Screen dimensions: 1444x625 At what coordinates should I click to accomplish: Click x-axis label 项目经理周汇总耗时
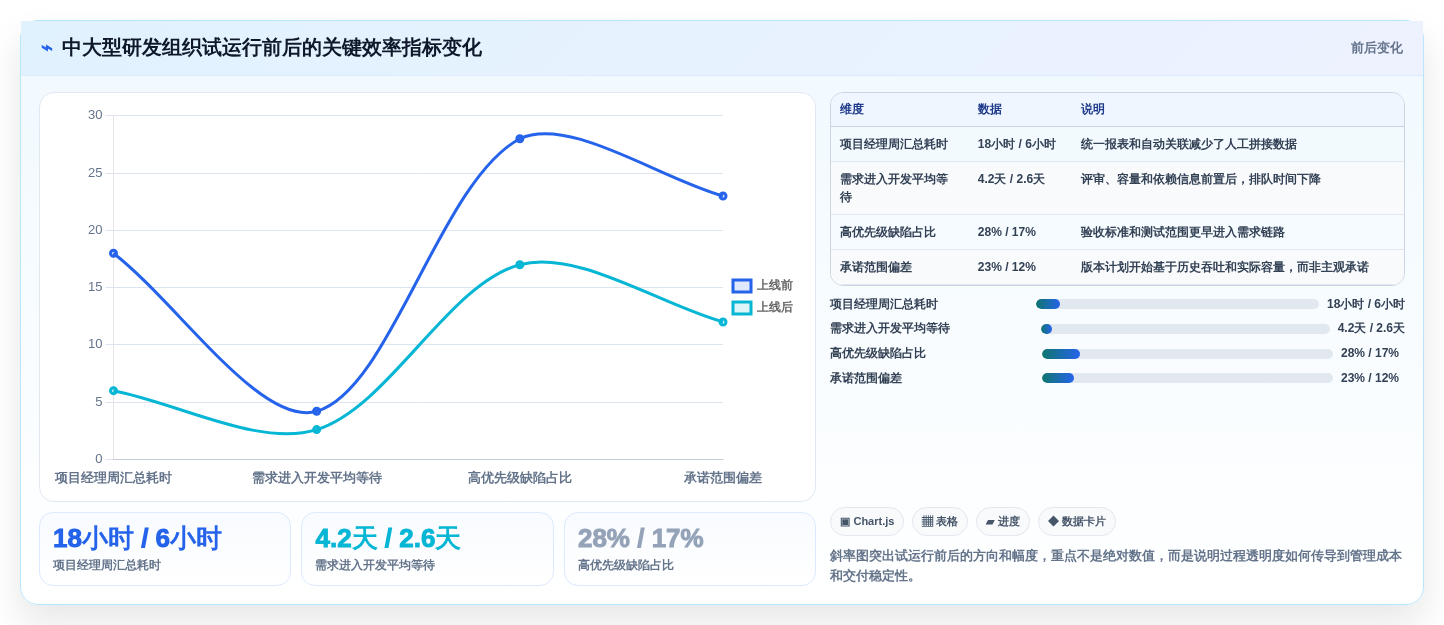113,478
